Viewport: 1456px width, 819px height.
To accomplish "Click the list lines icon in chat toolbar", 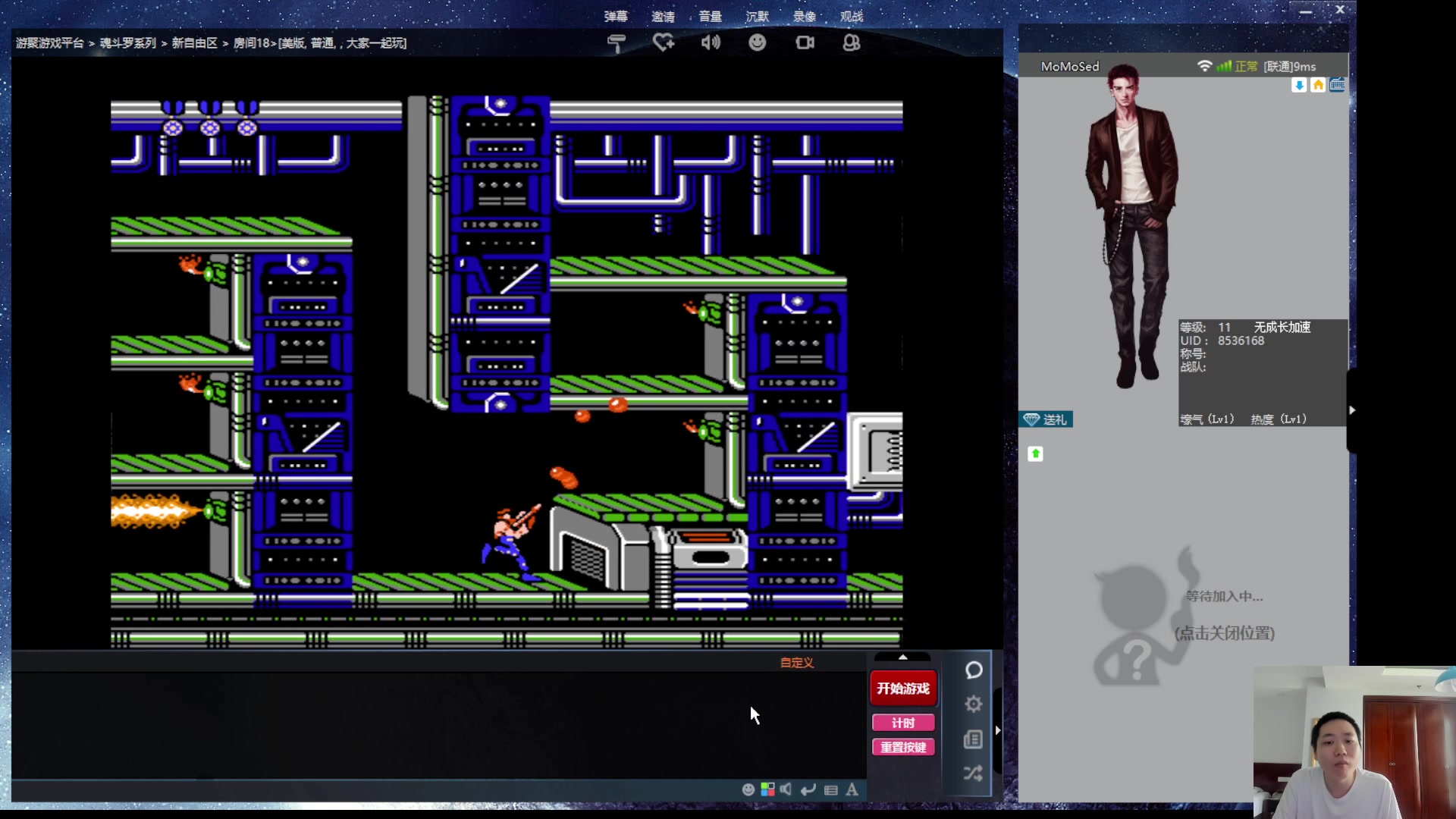I will point(831,790).
